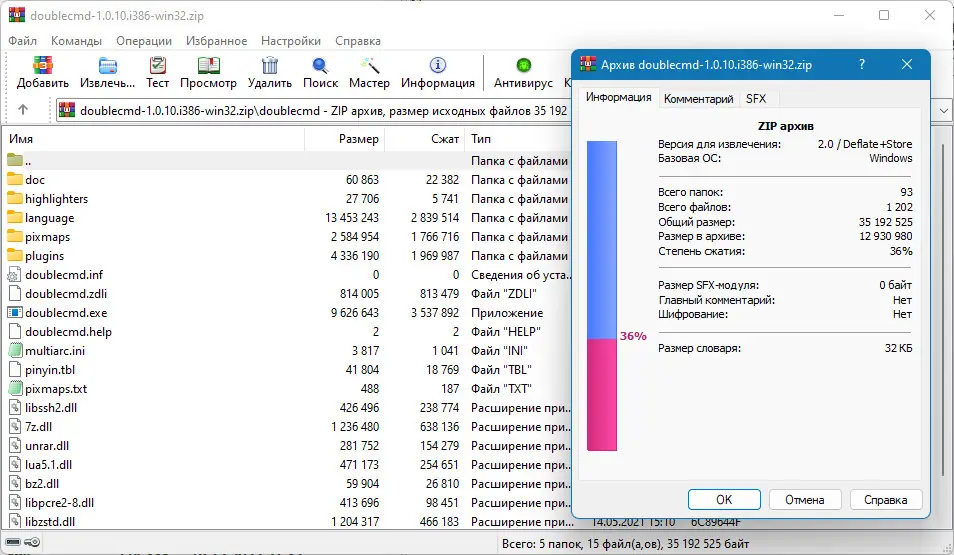Screen dimensions: 954x555
Task: Click the Информация toolbar icon
Action: tap(437, 65)
